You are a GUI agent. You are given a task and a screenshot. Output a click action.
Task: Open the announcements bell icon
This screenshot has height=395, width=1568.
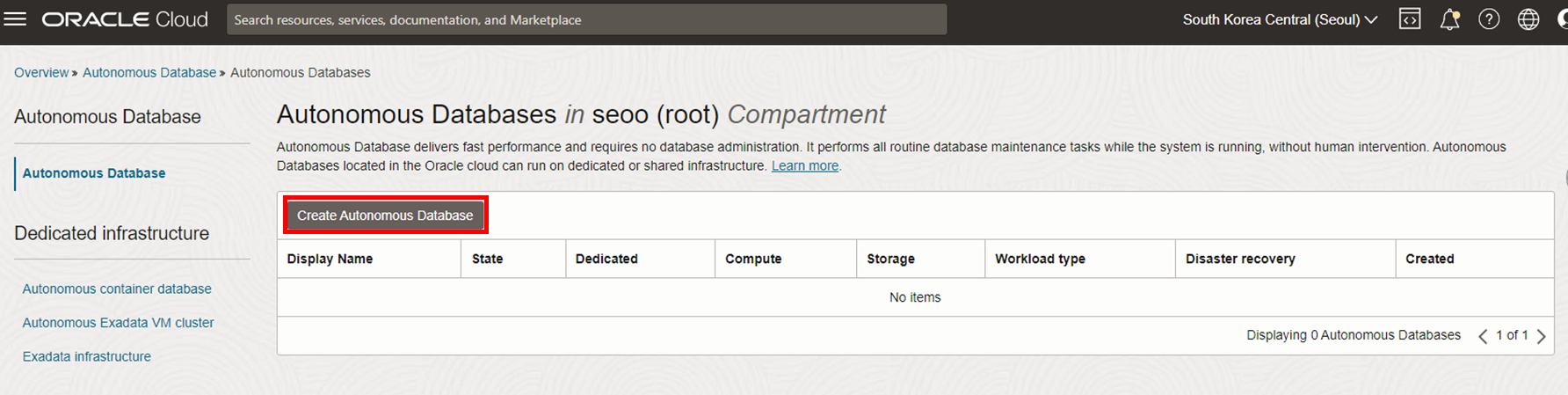1449,19
